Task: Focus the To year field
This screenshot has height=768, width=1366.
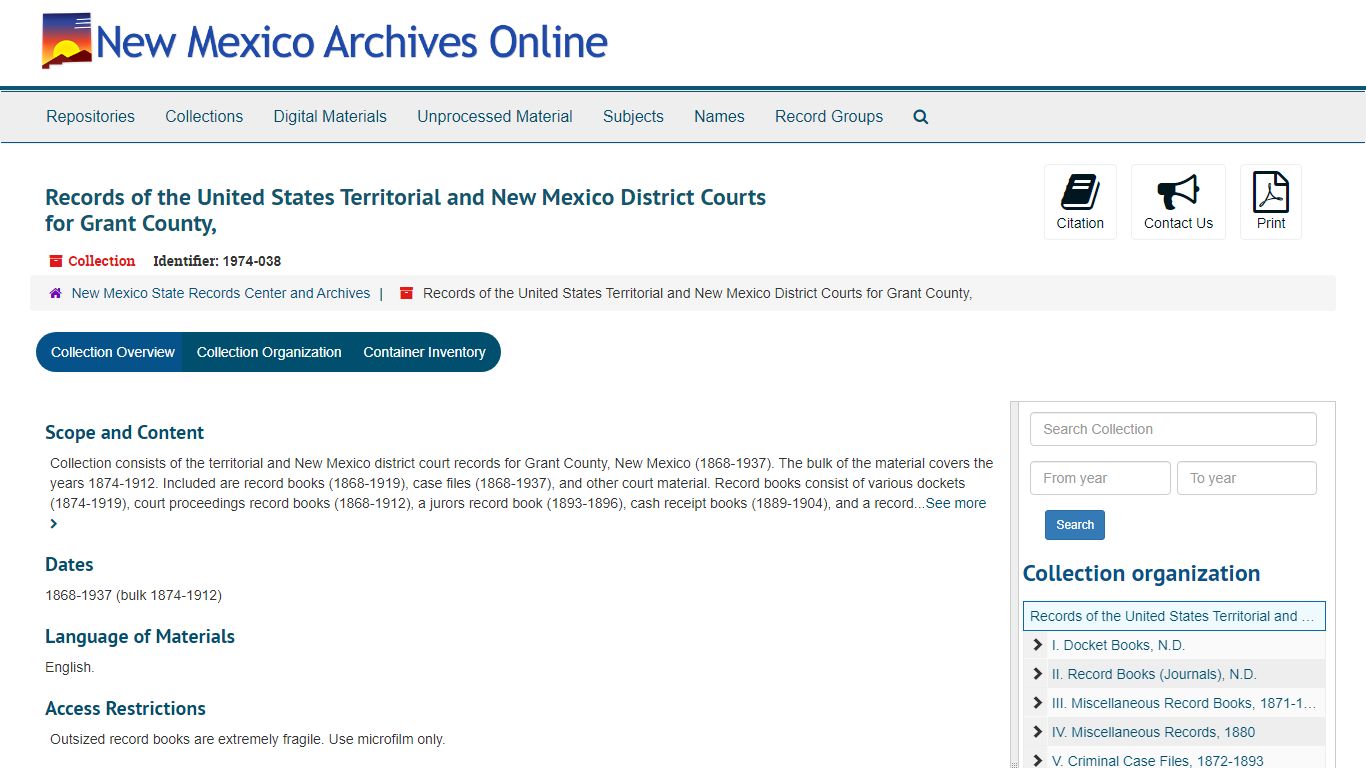Action: tap(1247, 478)
